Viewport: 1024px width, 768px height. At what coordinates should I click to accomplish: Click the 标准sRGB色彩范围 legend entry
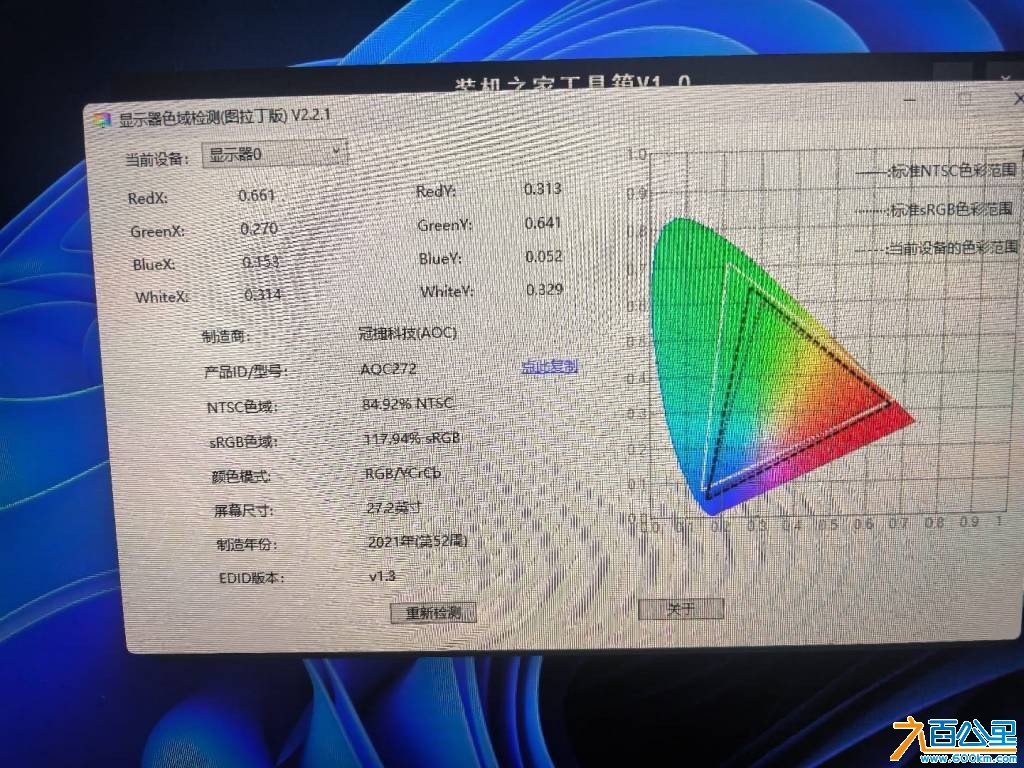click(934, 210)
